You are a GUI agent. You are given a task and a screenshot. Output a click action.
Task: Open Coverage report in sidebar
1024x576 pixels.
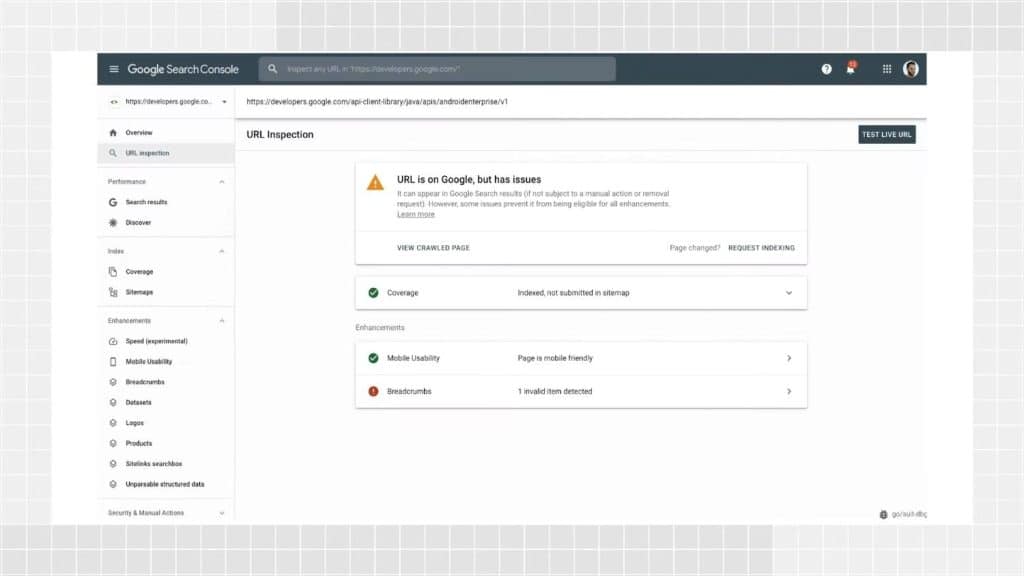point(139,272)
